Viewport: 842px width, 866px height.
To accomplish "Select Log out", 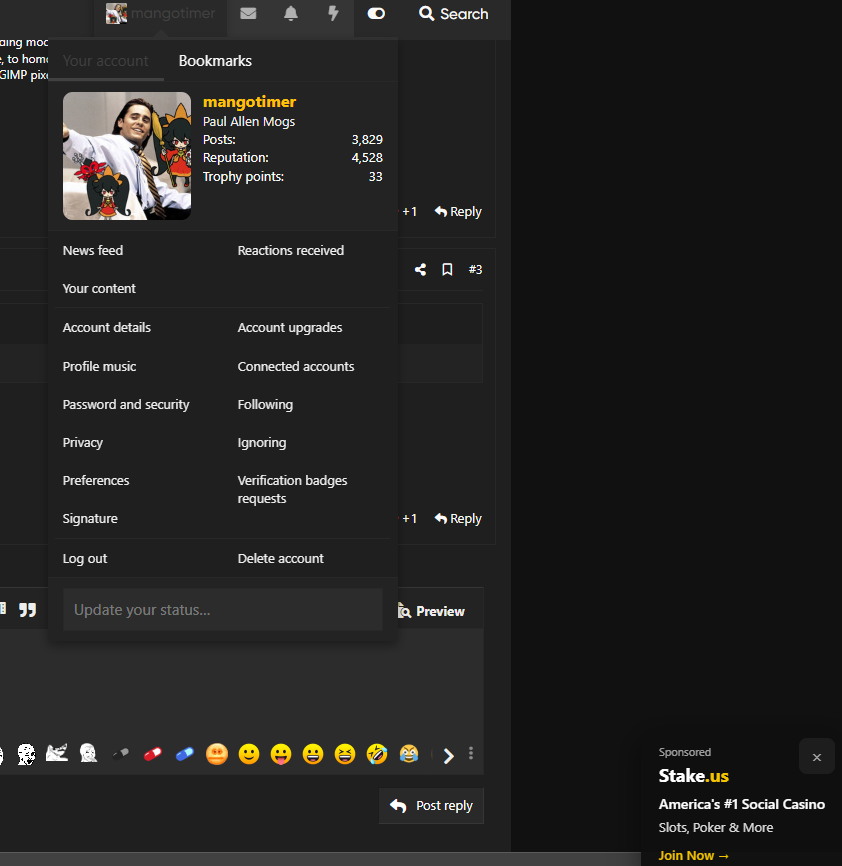I will pos(85,558).
